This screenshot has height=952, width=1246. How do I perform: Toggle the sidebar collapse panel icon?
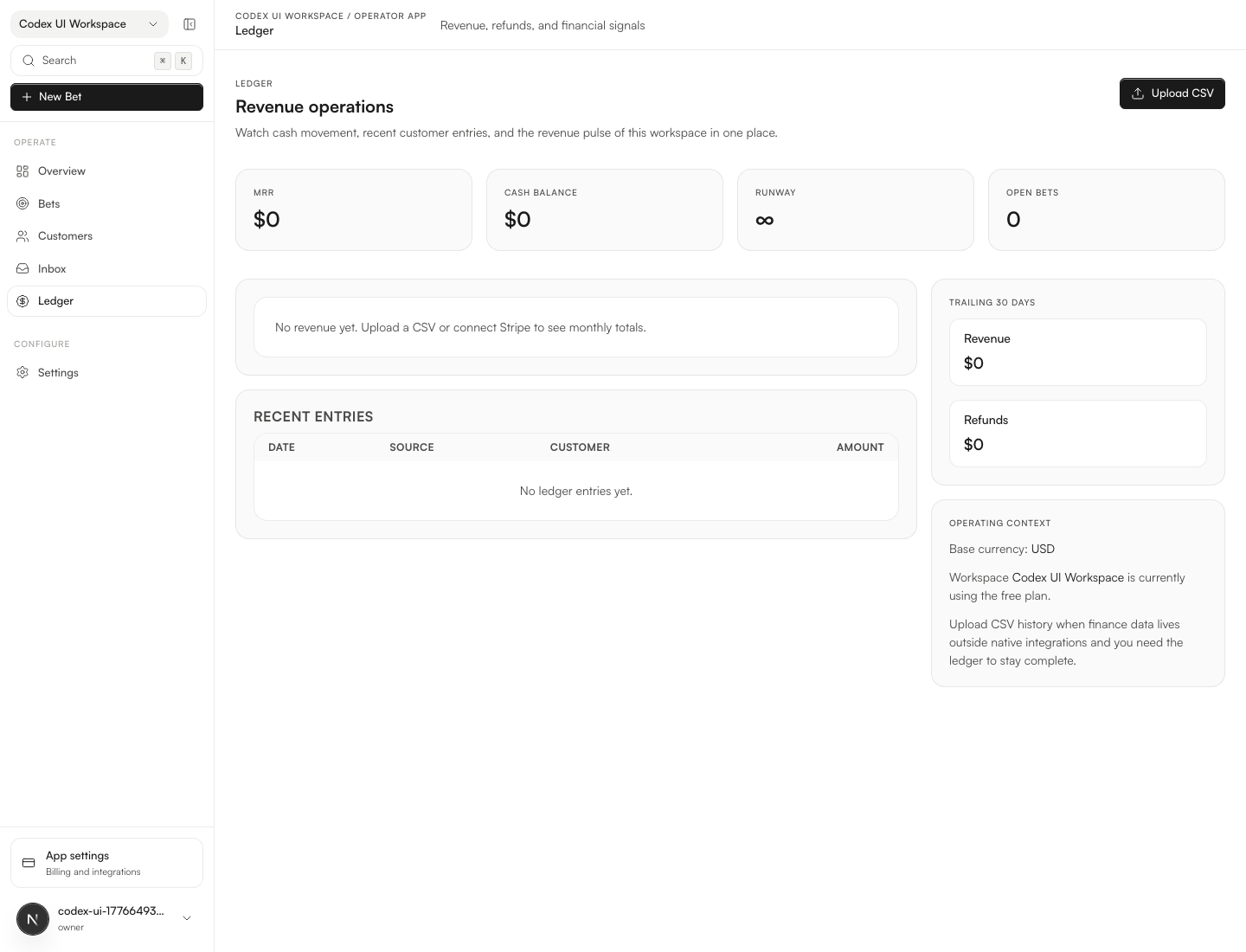189,24
